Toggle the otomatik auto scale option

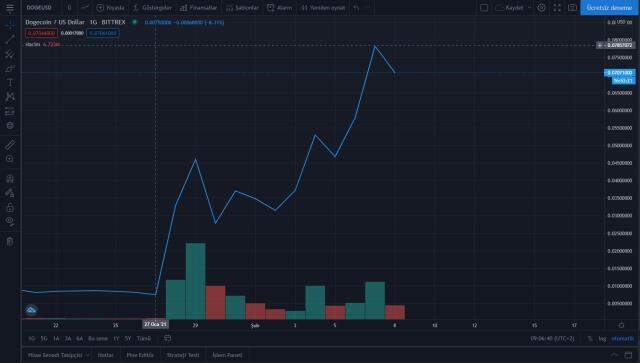click(x=623, y=339)
